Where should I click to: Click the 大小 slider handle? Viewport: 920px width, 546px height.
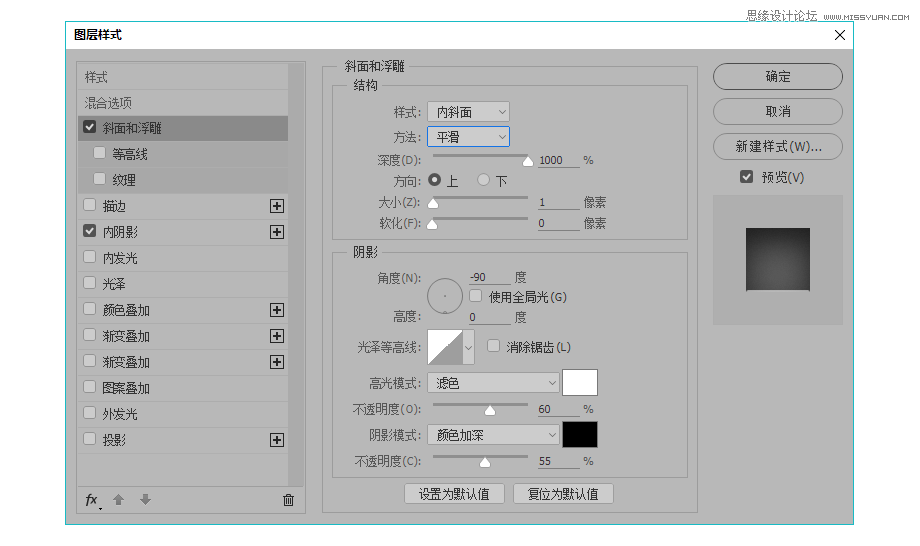pos(433,204)
